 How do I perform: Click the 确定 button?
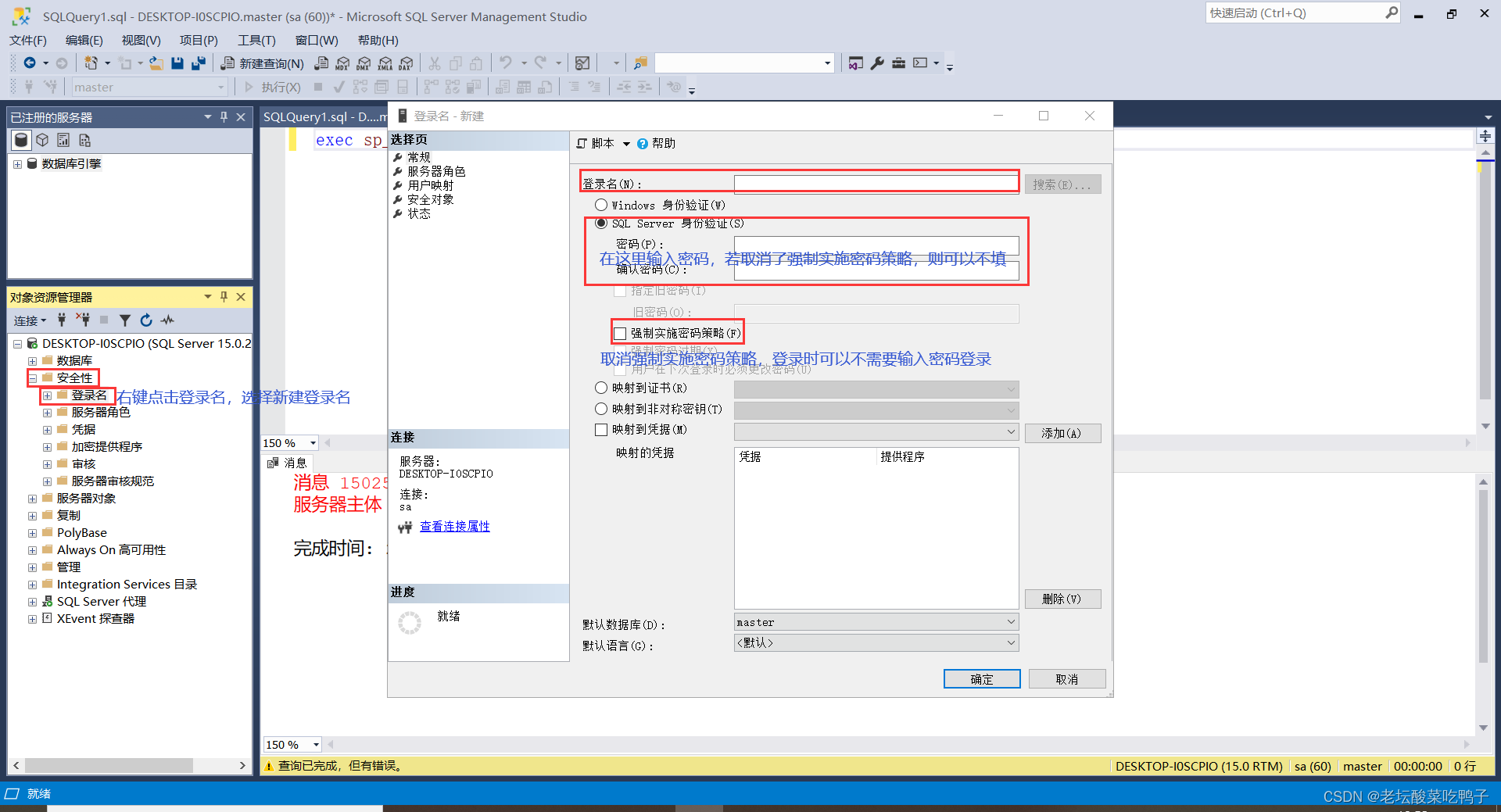tap(982, 679)
